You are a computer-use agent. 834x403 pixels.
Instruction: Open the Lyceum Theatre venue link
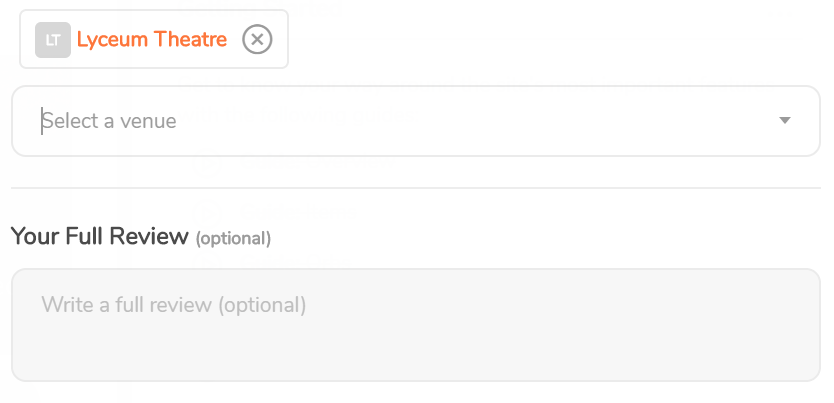[x=152, y=39]
